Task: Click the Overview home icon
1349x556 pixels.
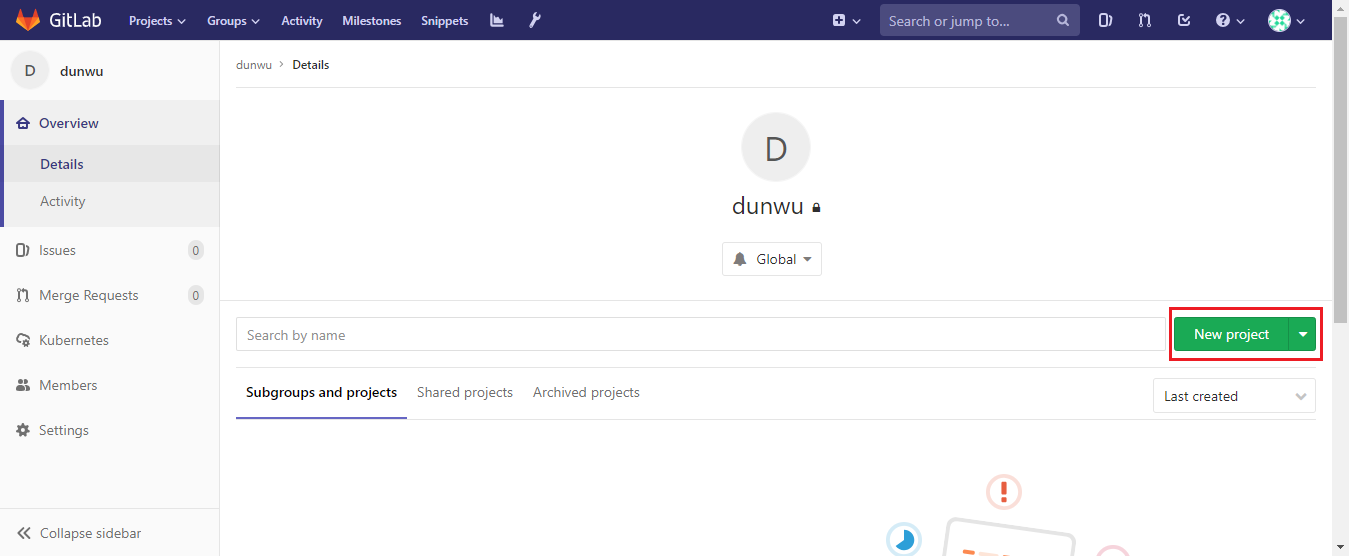Action: point(23,123)
